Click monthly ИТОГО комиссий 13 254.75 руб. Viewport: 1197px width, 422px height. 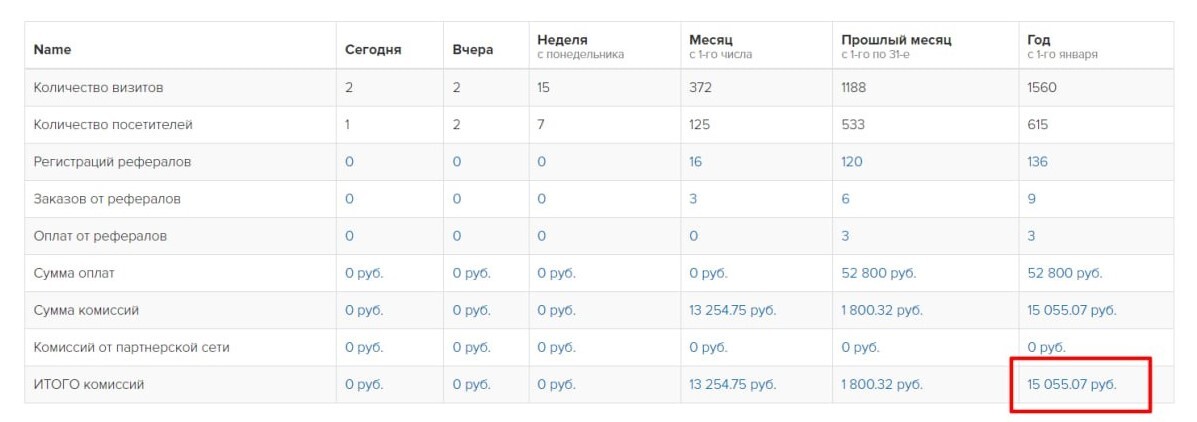tap(732, 385)
